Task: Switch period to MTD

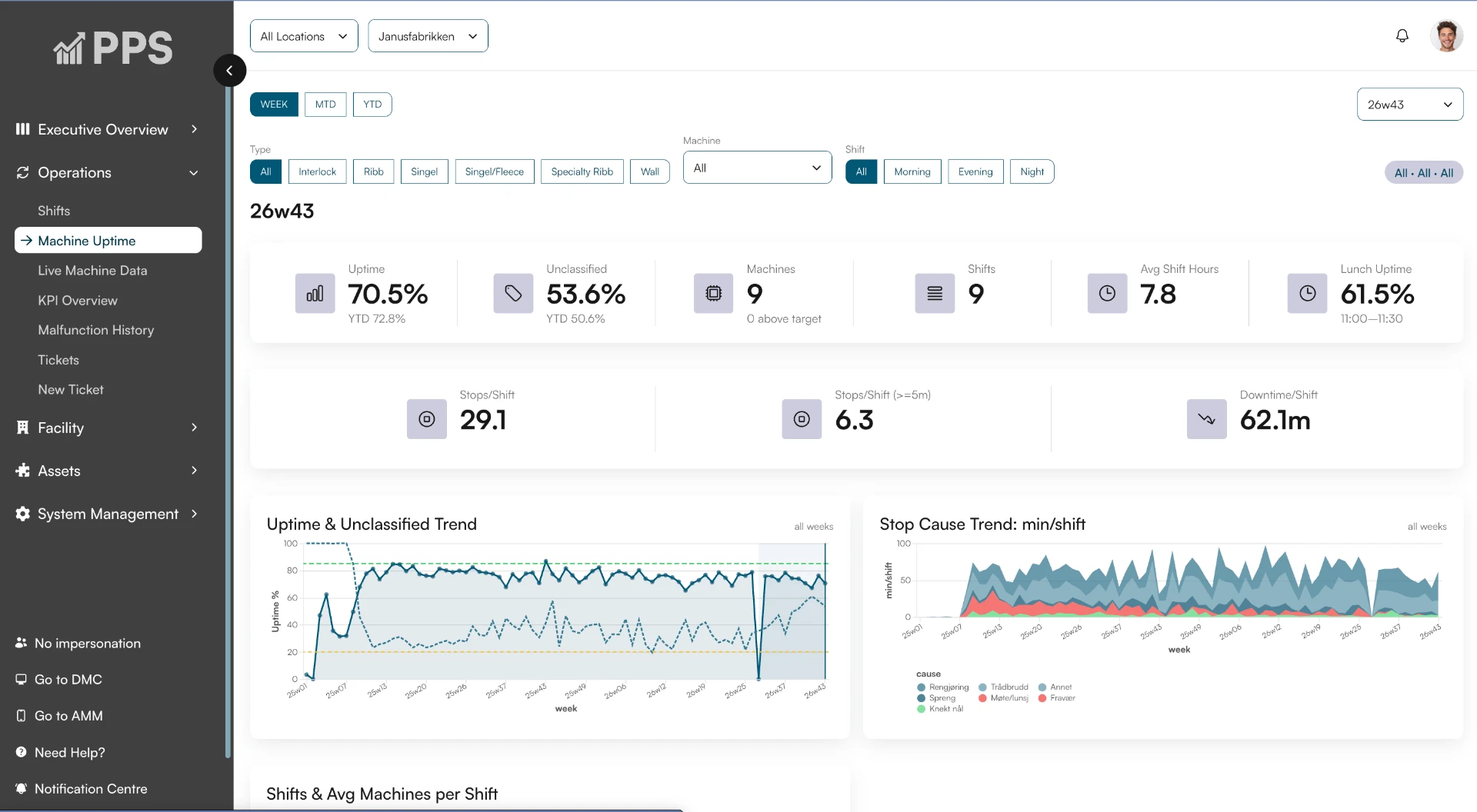Action: [x=325, y=105]
